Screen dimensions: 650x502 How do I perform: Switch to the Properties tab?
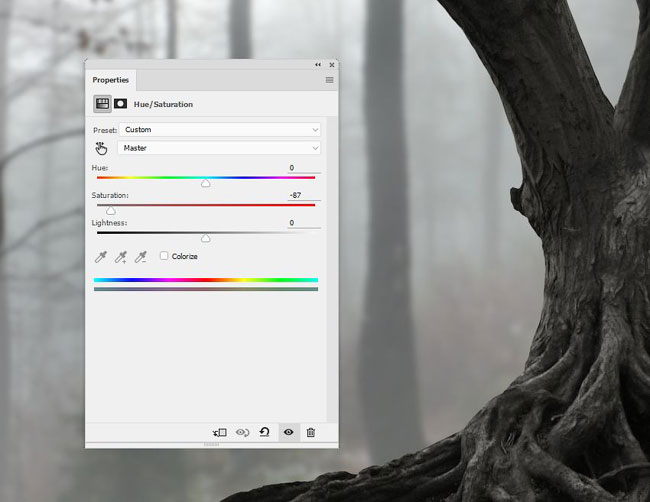click(x=111, y=80)
